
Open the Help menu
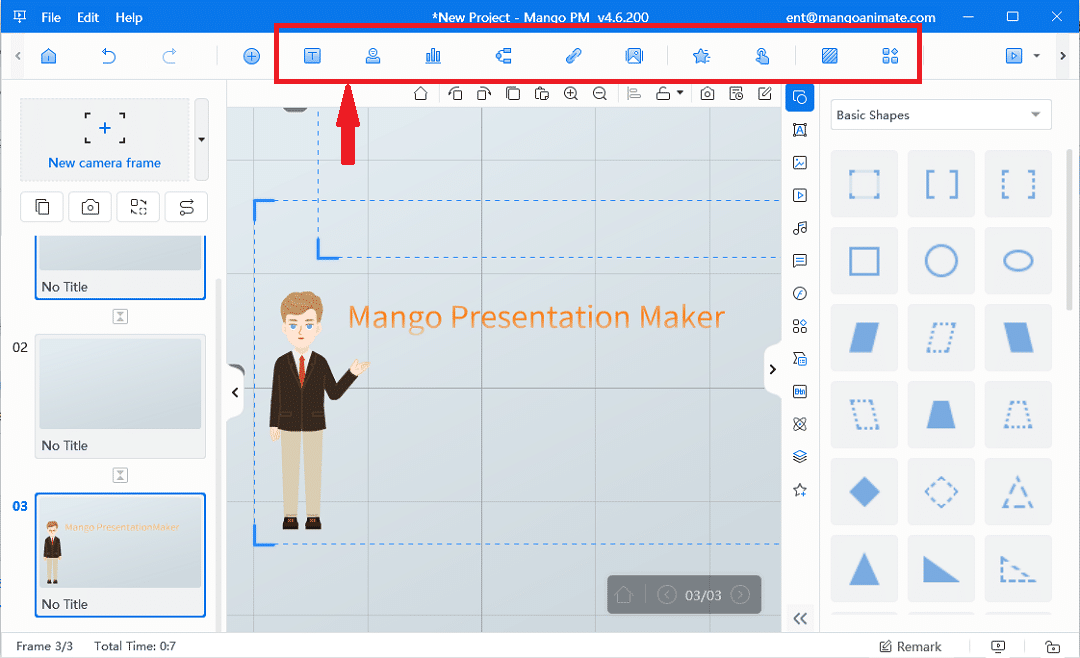coord(129,17)
